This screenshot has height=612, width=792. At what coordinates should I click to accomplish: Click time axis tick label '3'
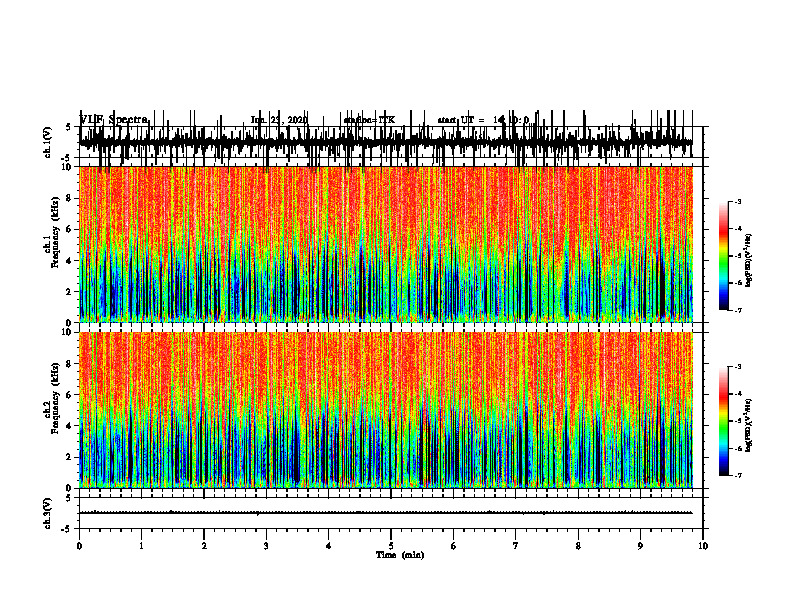tap(266, 546)
